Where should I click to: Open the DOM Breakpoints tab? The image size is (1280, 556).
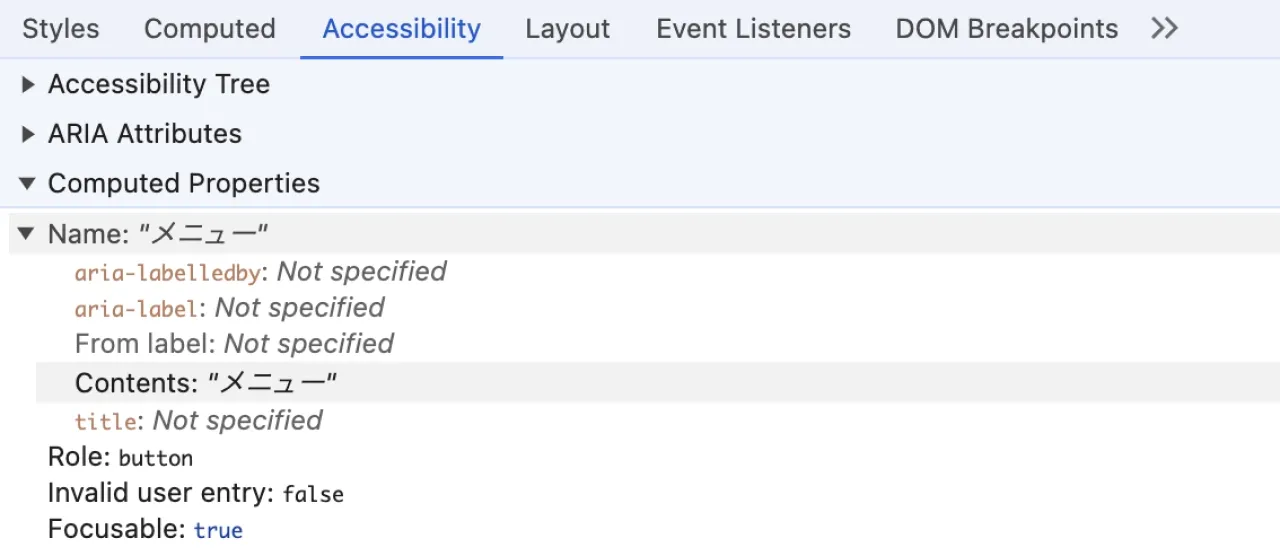coord(1006,29)
